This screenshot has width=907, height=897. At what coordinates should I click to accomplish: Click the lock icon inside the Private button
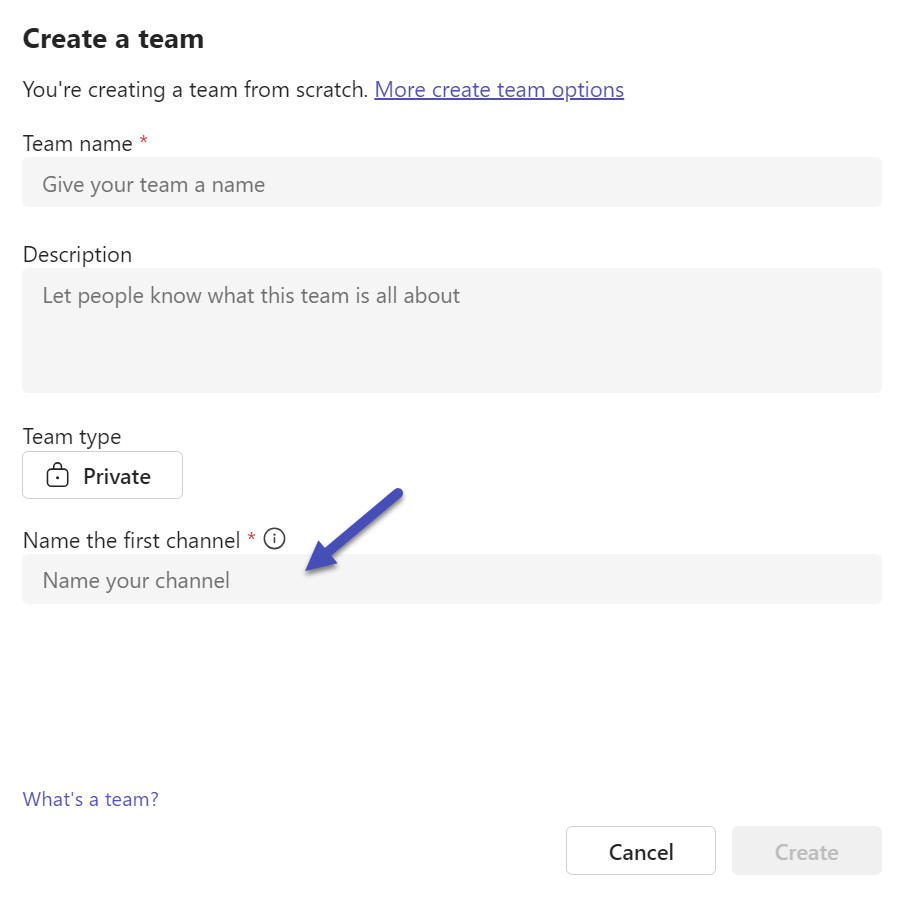pos(55,474)
